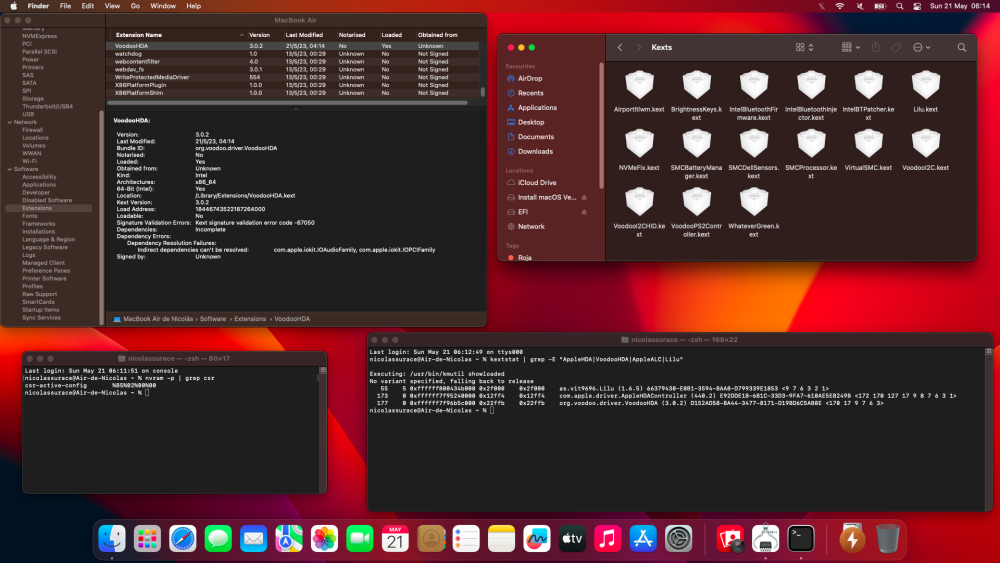The width and height of the screenshot is (1000, 563).
Task: Open Control Centre in menu bar
Action: point(917,6)
